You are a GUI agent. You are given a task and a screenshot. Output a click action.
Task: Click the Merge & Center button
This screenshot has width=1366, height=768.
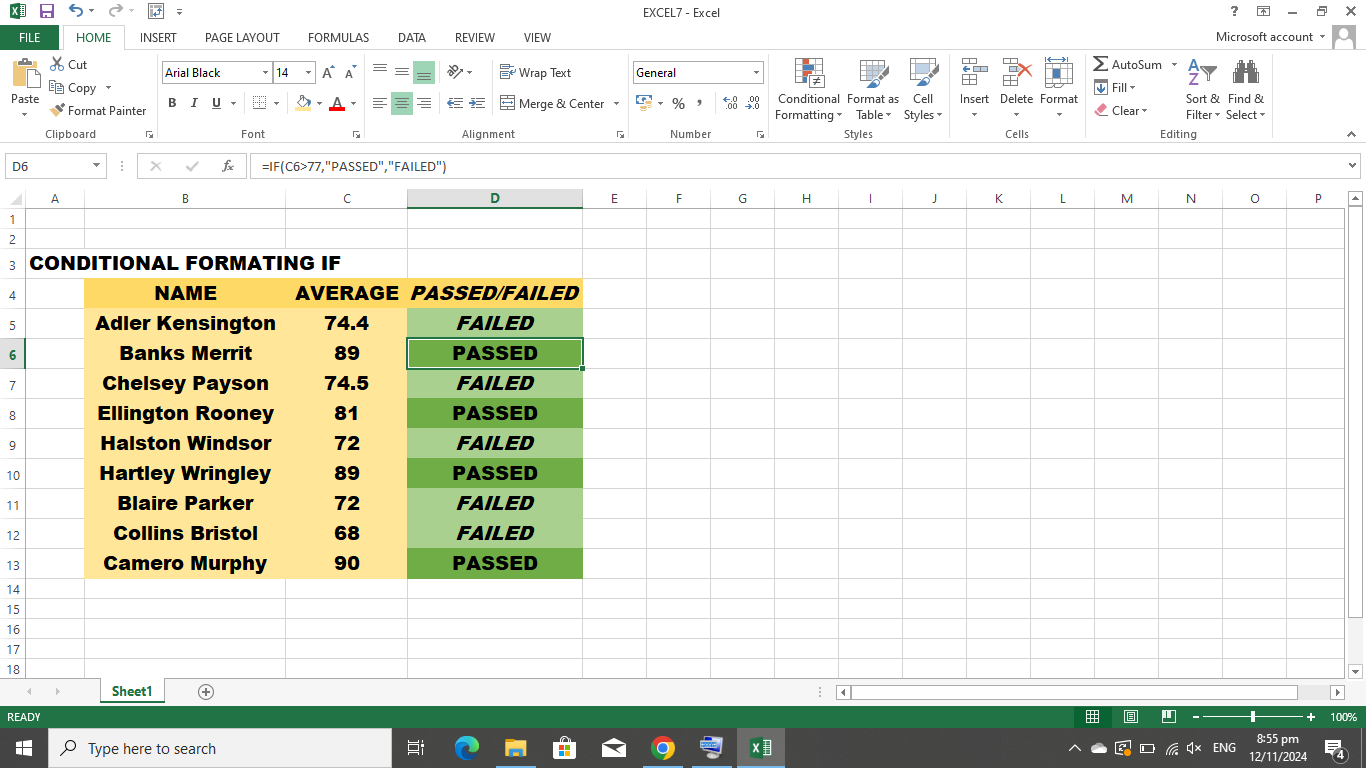point(552,104)
